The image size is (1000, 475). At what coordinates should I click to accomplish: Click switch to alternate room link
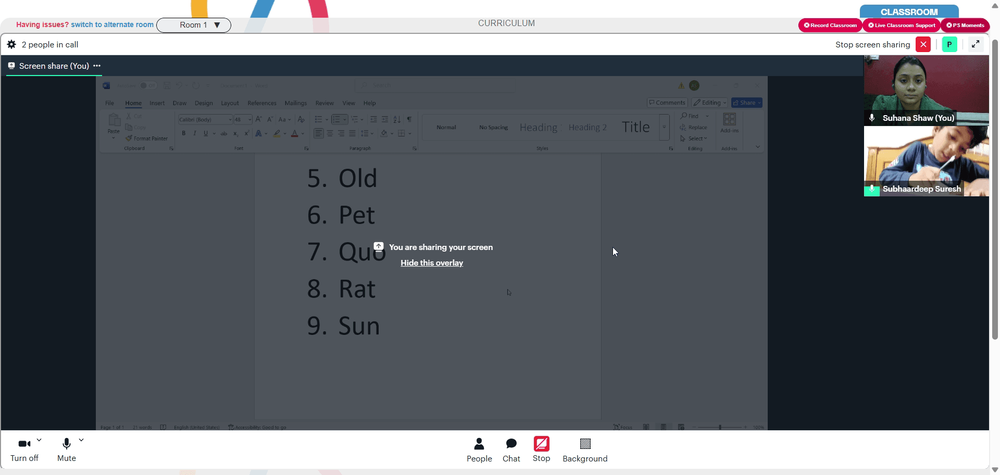coord(112,25)
